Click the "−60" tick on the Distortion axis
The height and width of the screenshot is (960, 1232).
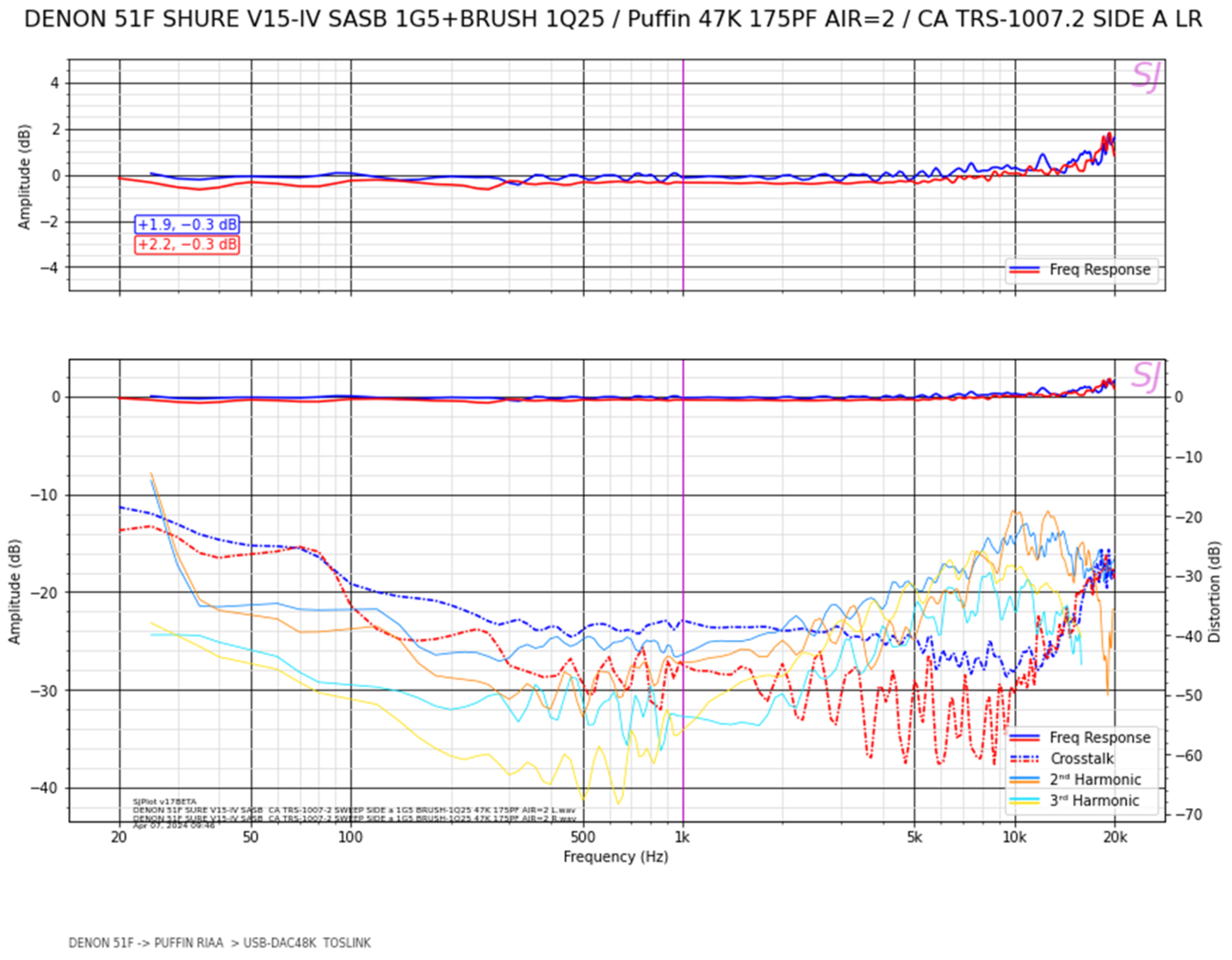pos(1188,756)
